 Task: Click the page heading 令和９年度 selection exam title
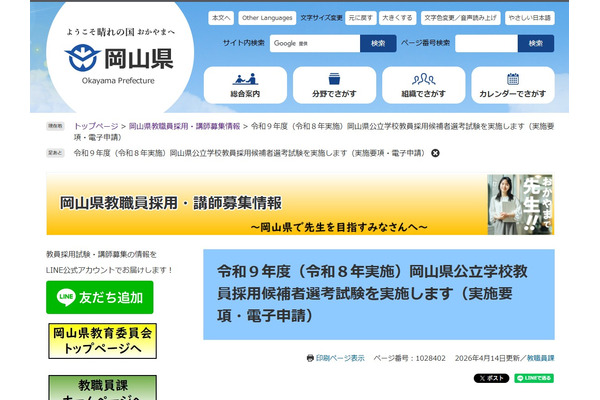click(x=372, y=294)
